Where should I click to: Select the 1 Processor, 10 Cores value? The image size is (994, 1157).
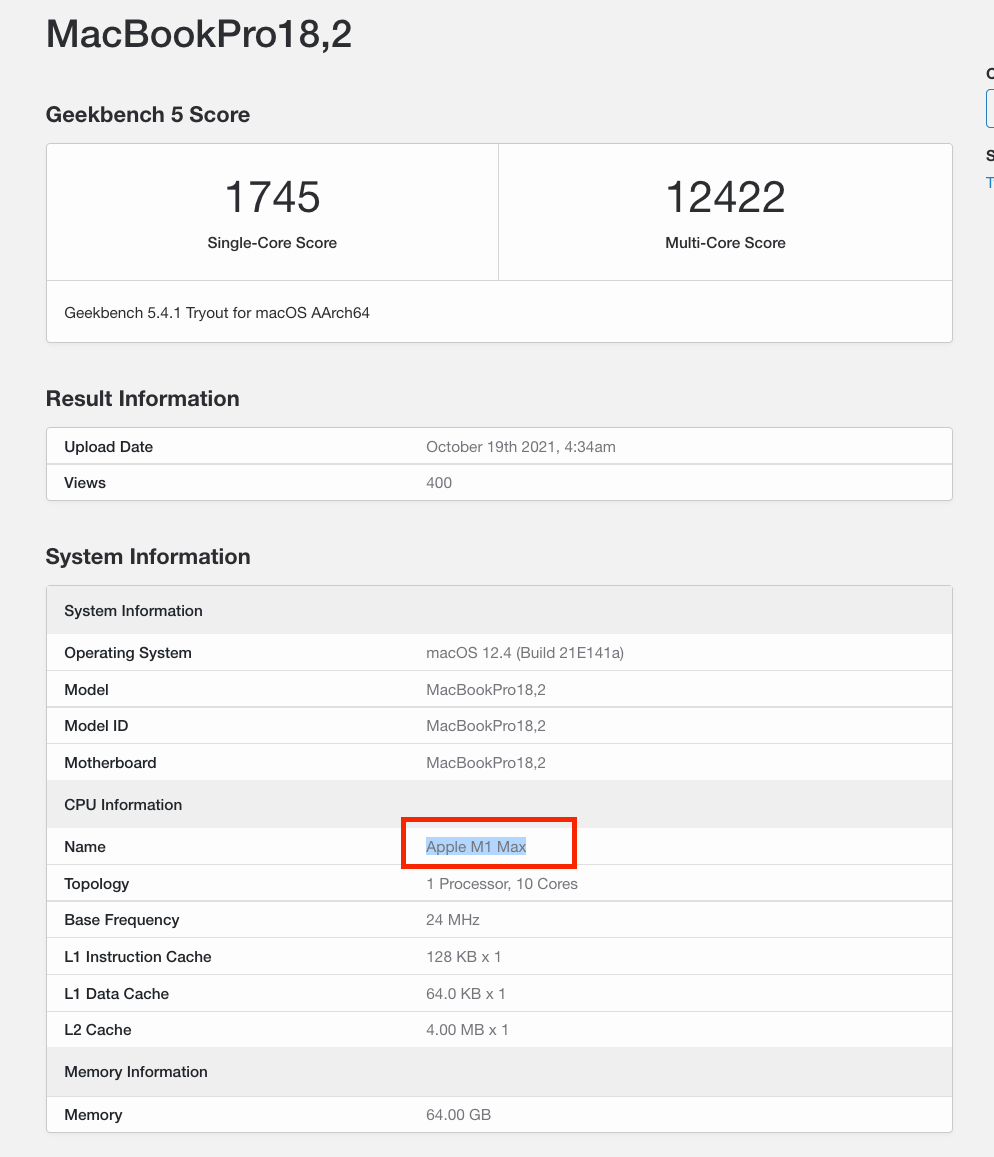pyautogui.click(x=502, y=884)
